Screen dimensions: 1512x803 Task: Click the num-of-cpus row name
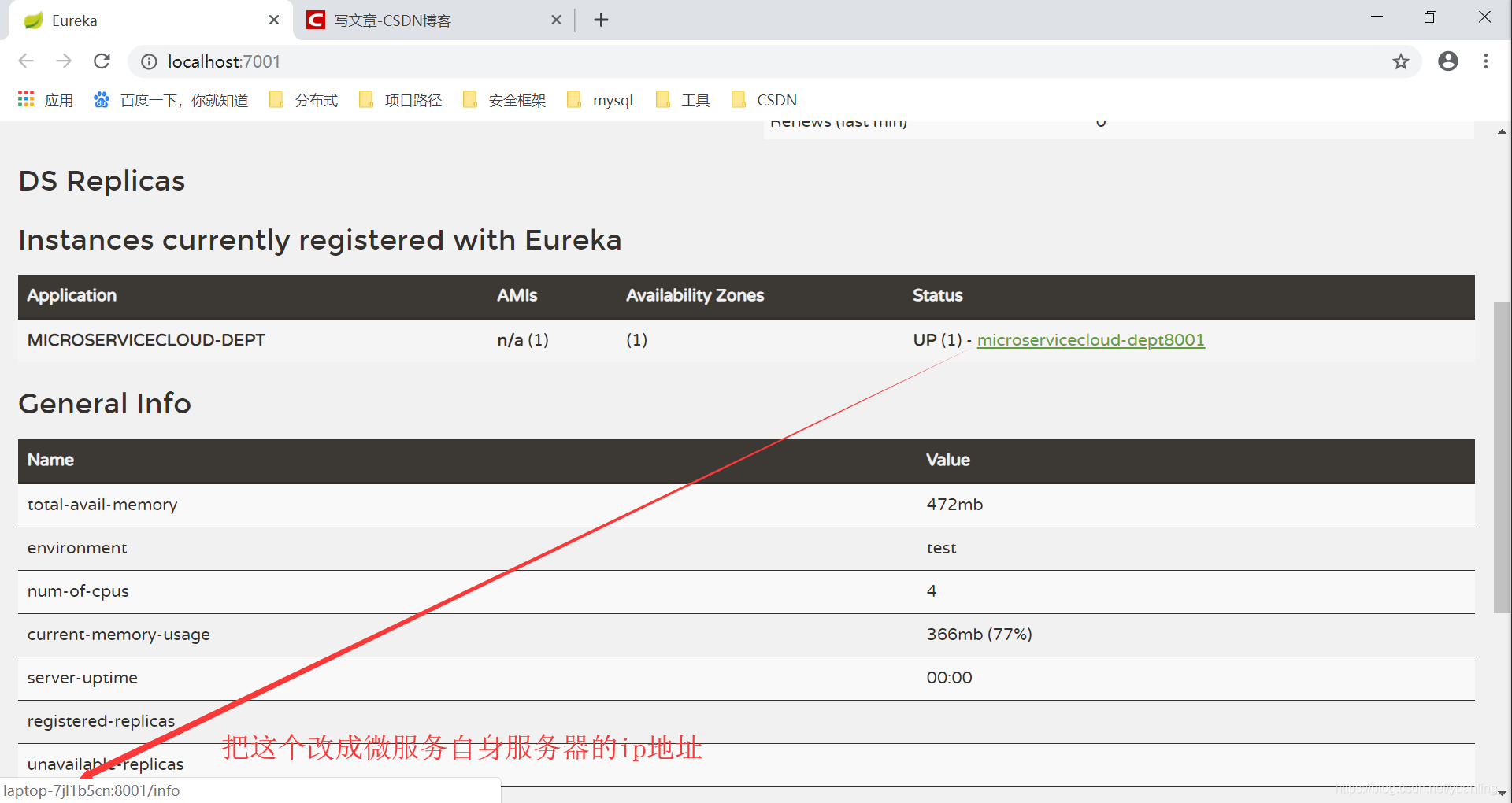pos(78,591)
